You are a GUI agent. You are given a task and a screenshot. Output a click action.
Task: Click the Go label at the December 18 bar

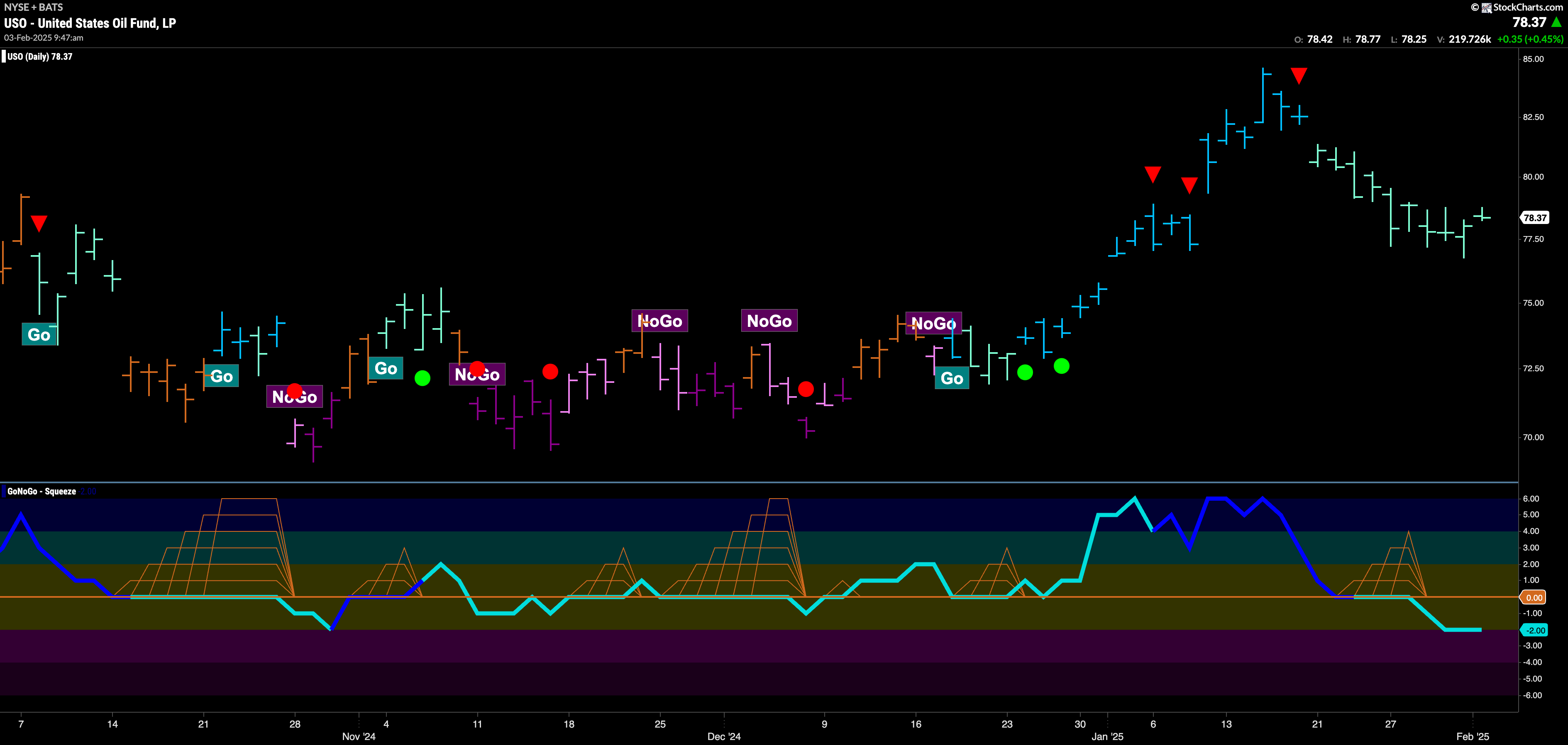coord(952,378)
